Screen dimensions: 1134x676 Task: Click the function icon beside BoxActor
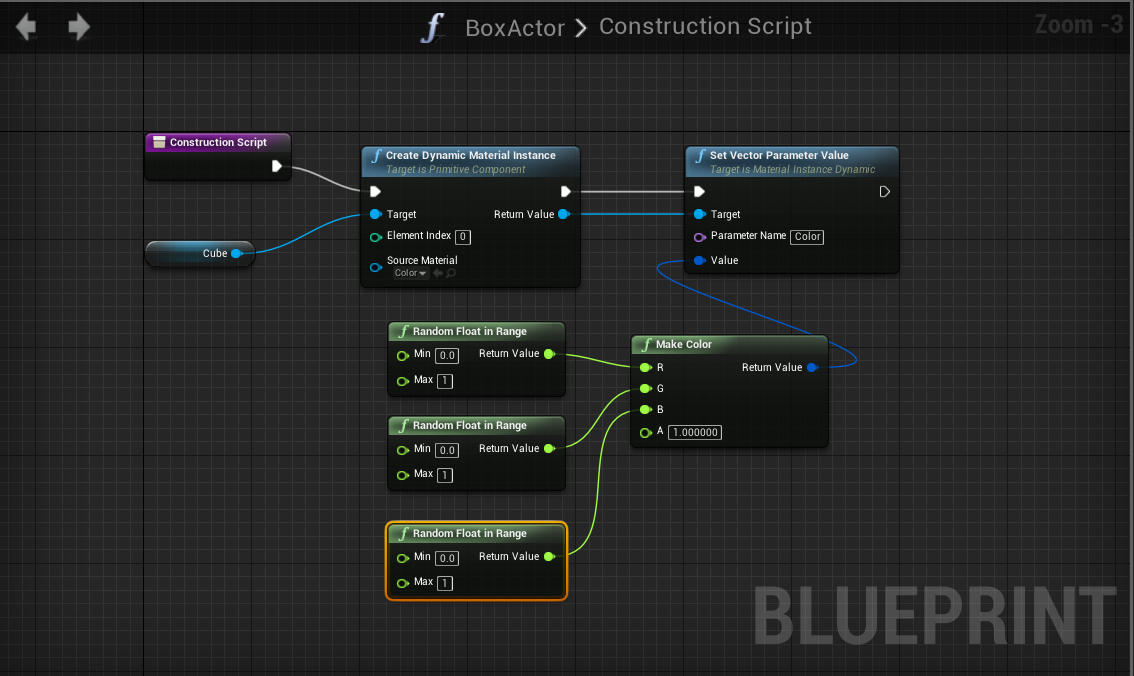432,27
